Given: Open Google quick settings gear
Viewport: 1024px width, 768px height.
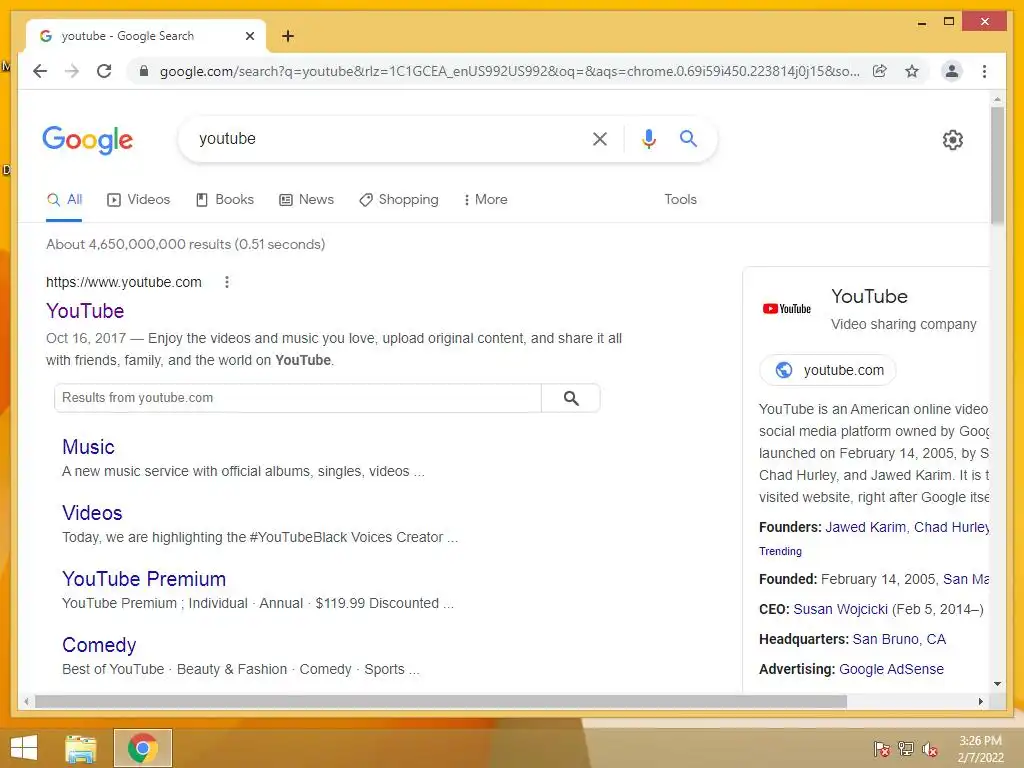Looking at the screenshot, I should (953, 140).
